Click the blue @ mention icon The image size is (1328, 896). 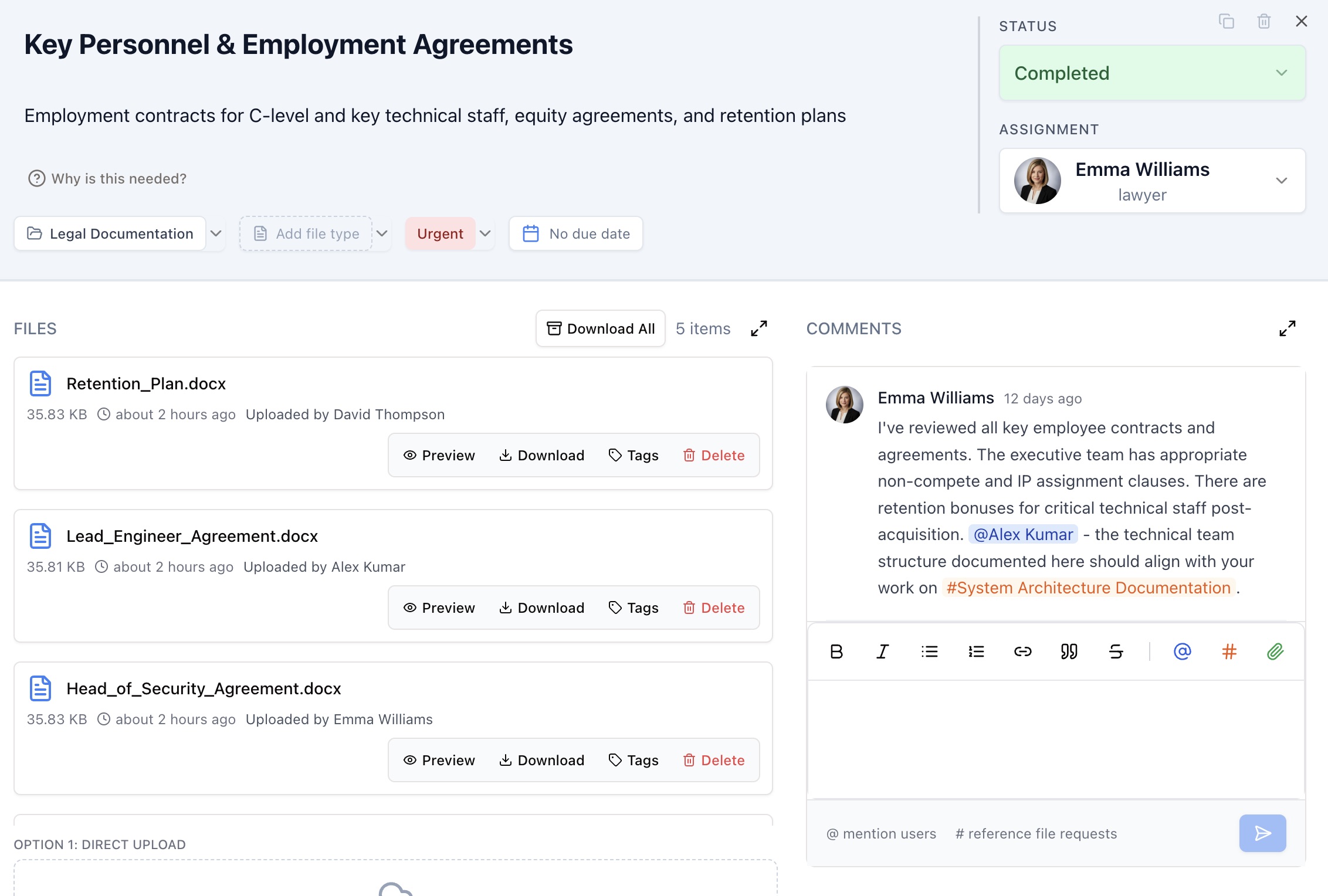1182,651
